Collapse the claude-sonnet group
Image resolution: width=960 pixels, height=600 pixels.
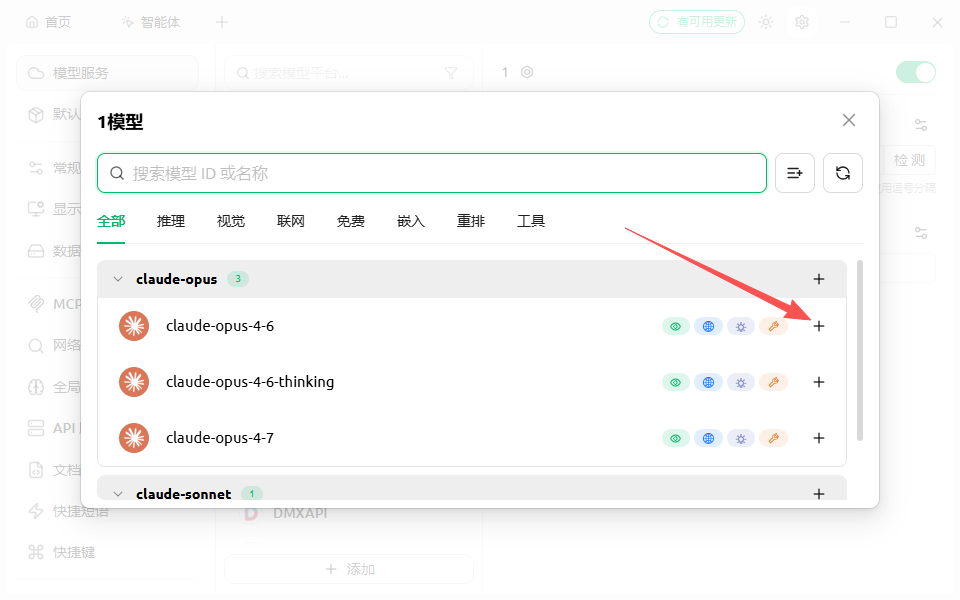pyautogui.click(x=118, y=494)
